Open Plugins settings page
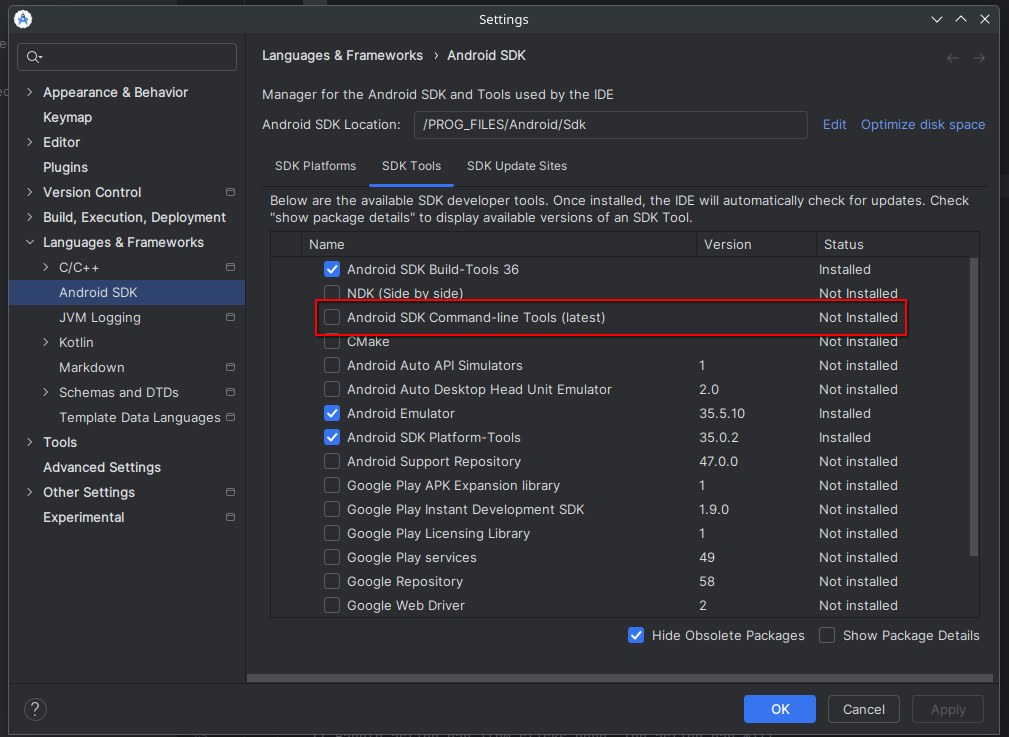Viewport: 1009px width, 737px height. 66,167
